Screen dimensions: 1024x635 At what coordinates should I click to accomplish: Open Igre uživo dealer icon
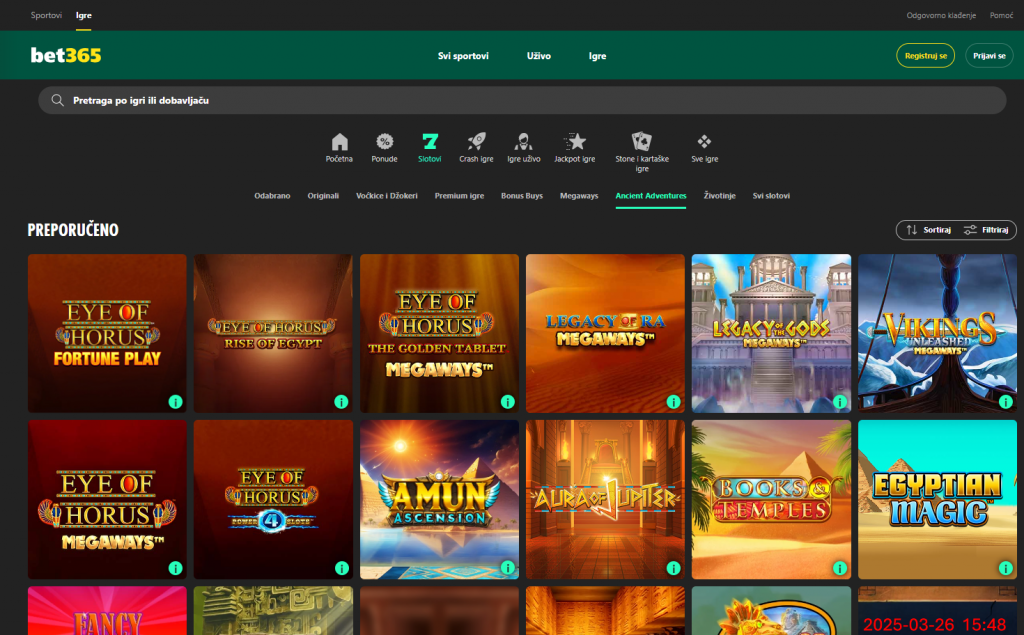524,141
